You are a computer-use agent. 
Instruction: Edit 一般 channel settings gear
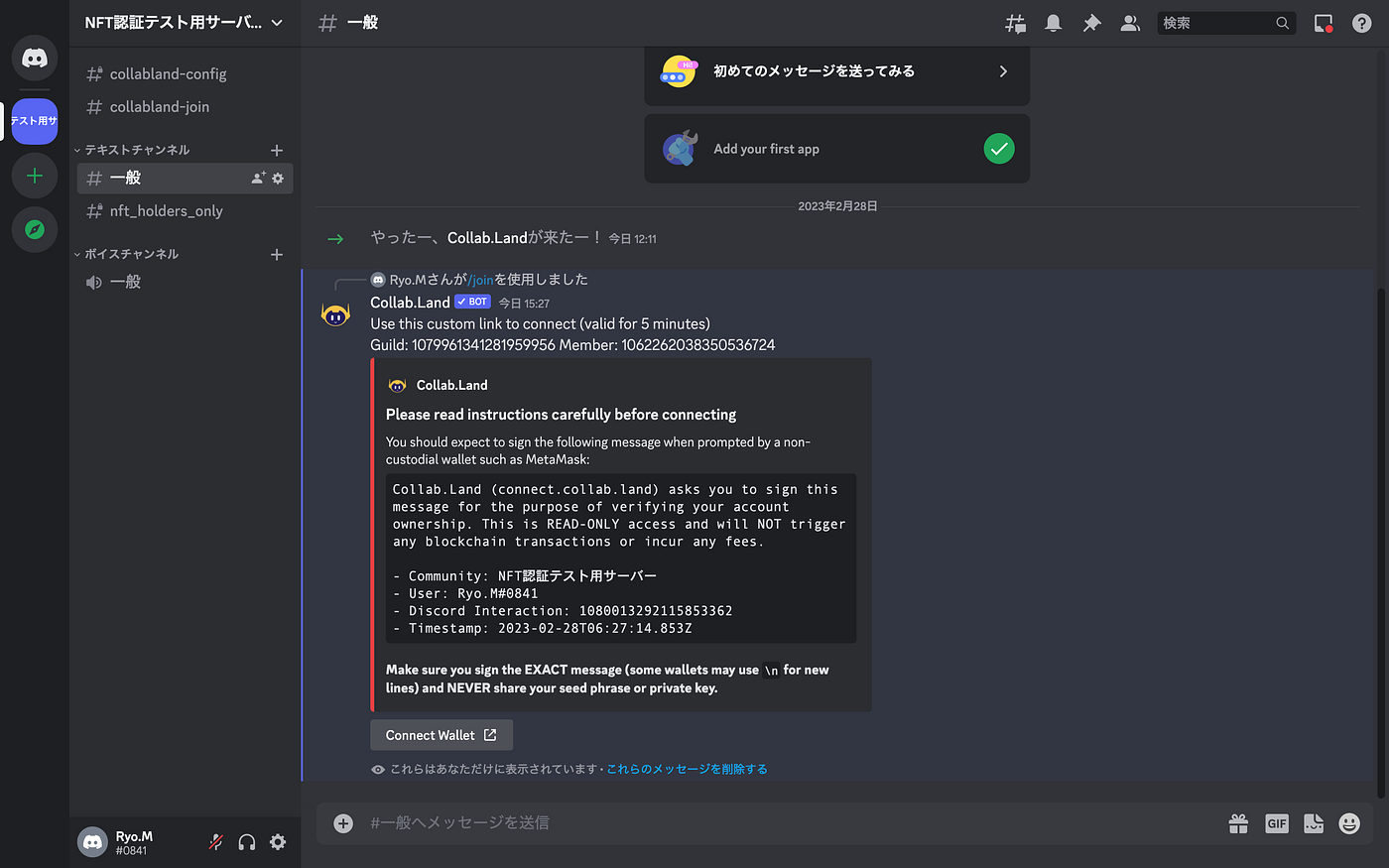278,179
